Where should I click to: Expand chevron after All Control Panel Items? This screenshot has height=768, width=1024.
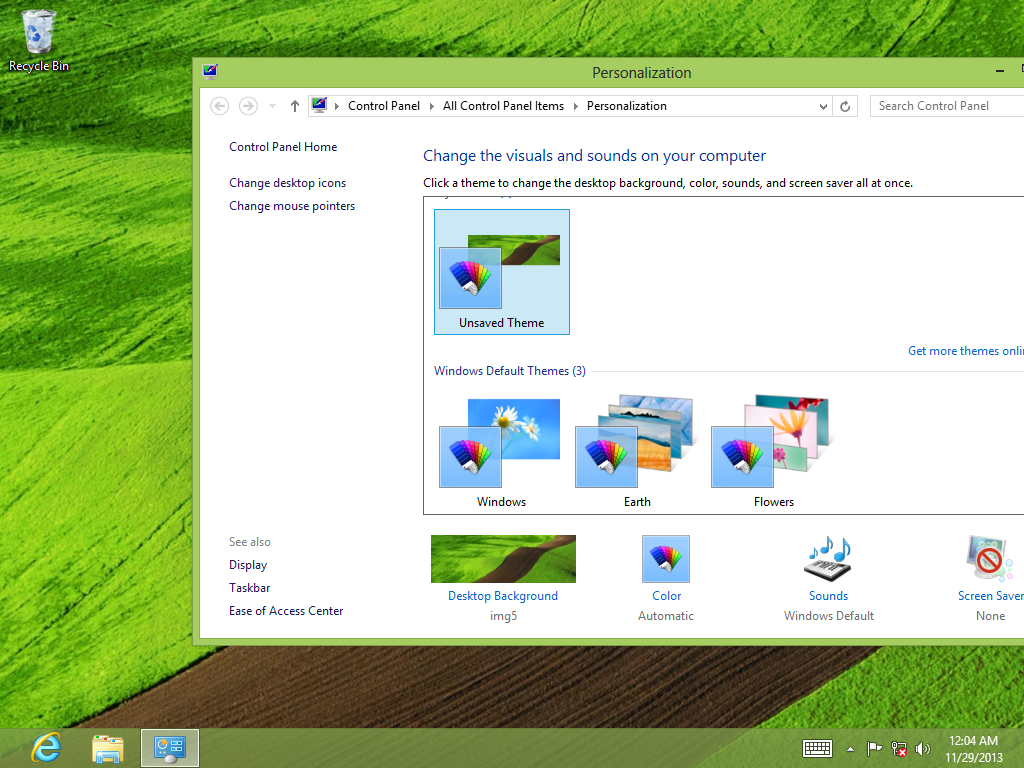(x=575, y=106)
